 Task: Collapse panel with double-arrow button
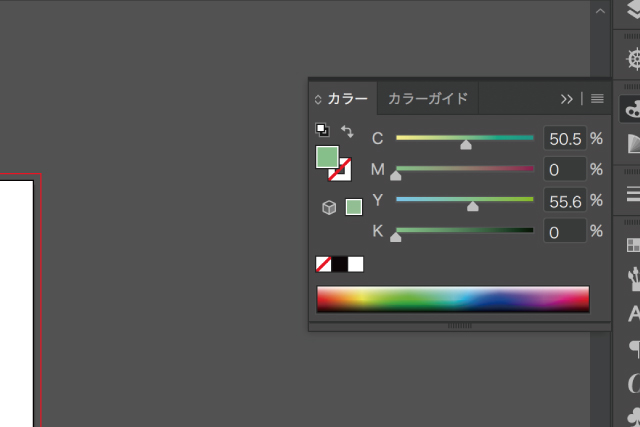567,99
